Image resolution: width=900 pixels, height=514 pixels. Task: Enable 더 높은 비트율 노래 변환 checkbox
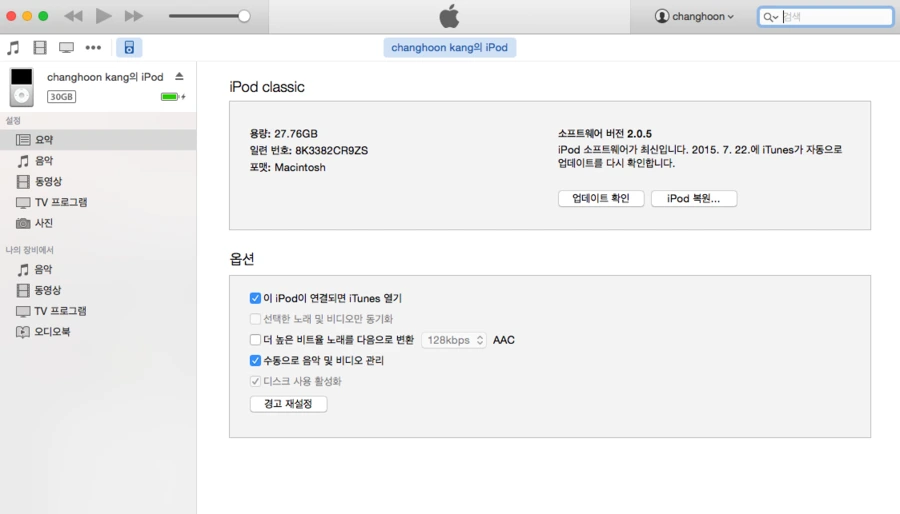pos(255,340)
